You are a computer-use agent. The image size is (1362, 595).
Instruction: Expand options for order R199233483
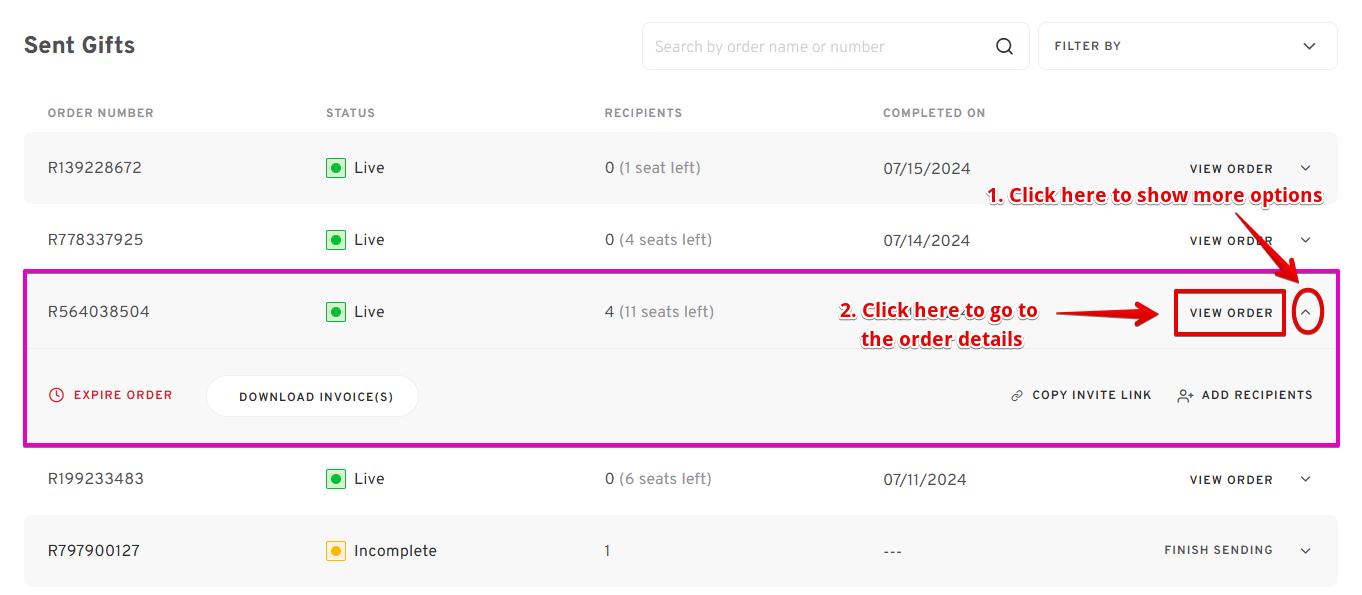coord(1305,479)
